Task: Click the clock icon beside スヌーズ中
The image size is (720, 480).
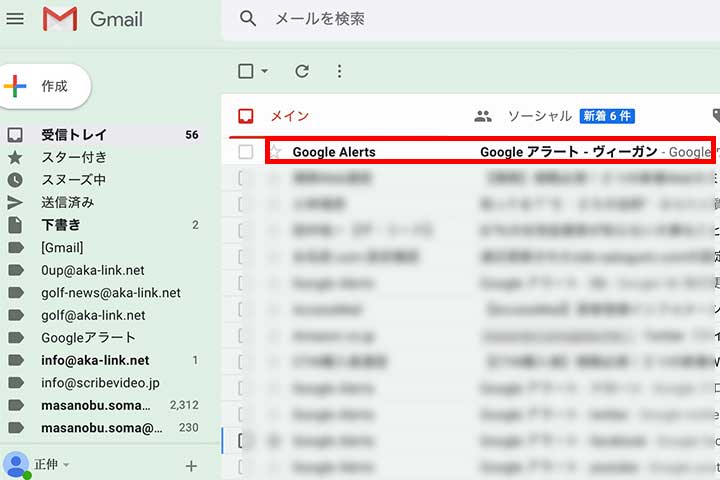Action: point(15,180)
